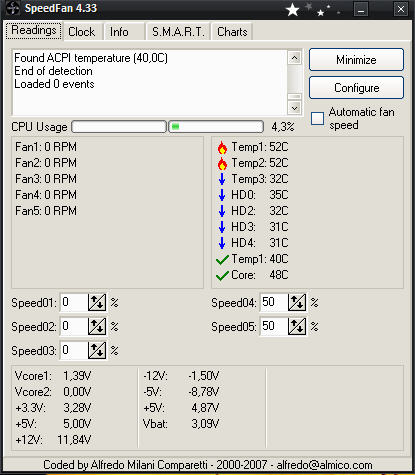415x475 pixels.
Task: Click the green checkmark beside Temp1: 40C
Action: (222, 259)
